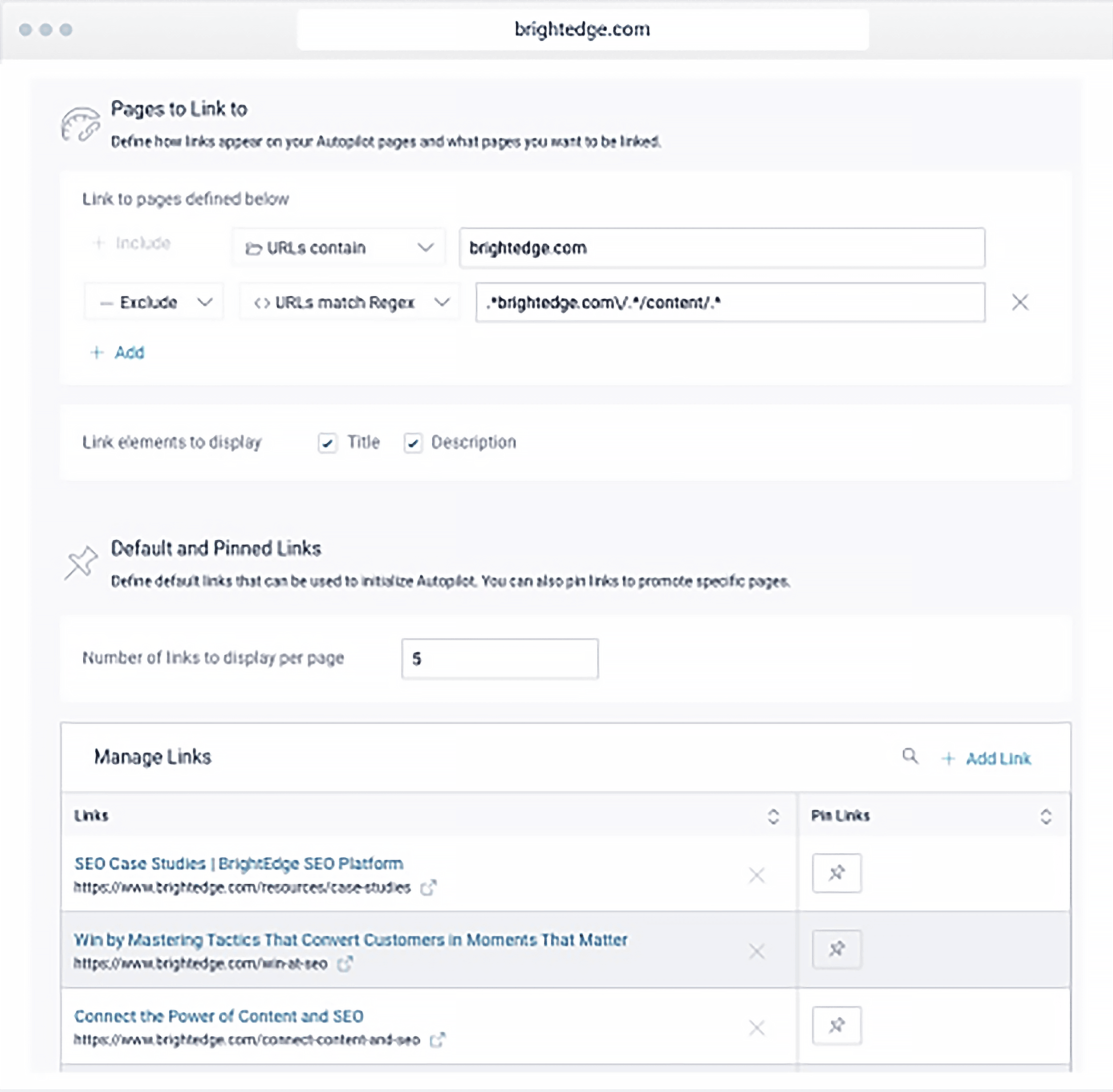Image resolution: width=1113 pixels, height=1092 pixels.
Task: Open win-at-seo URL external link icon
Action: [x=345, y=964]
